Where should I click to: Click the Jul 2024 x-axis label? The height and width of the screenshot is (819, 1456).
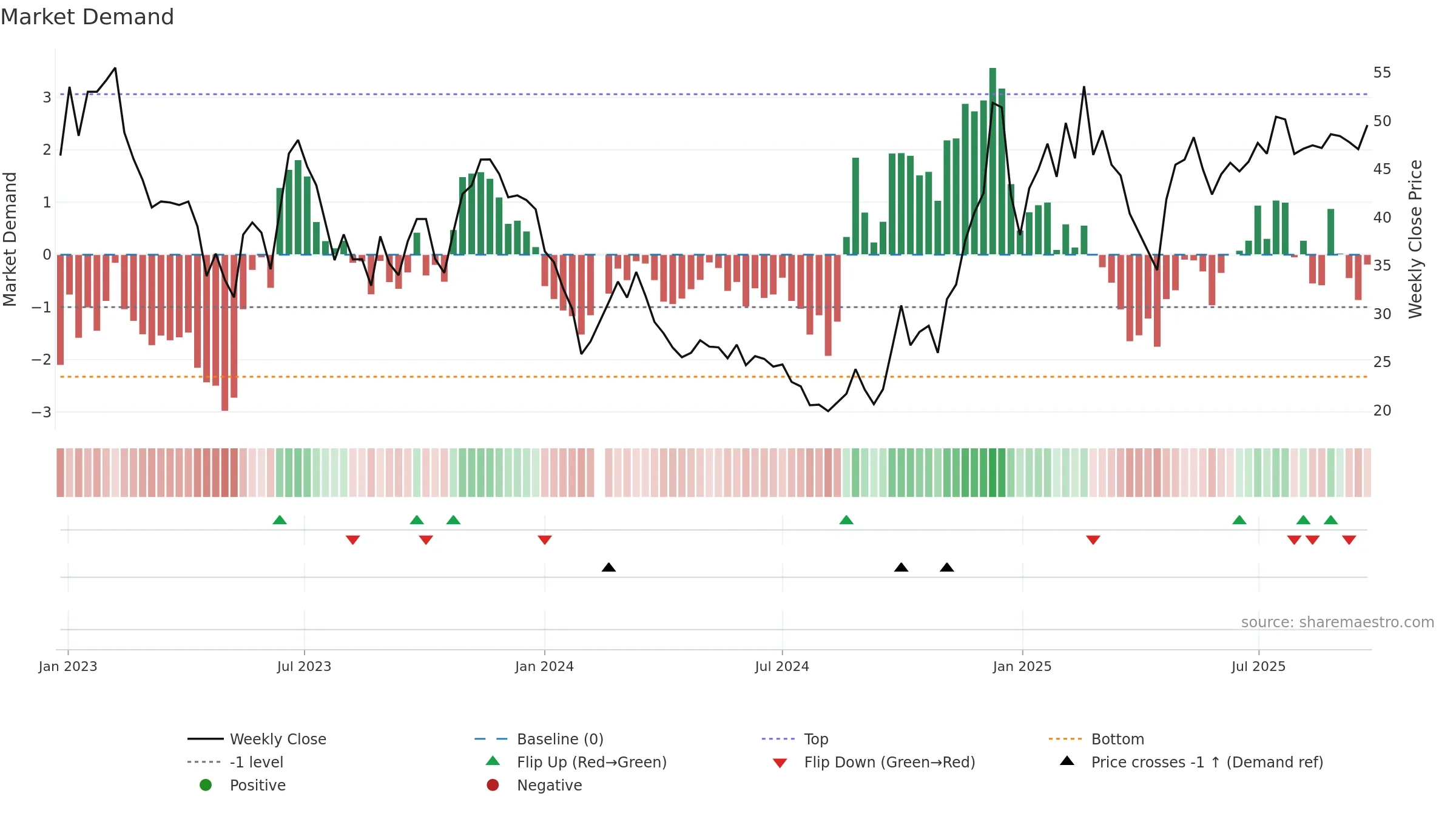pos(782,666)
